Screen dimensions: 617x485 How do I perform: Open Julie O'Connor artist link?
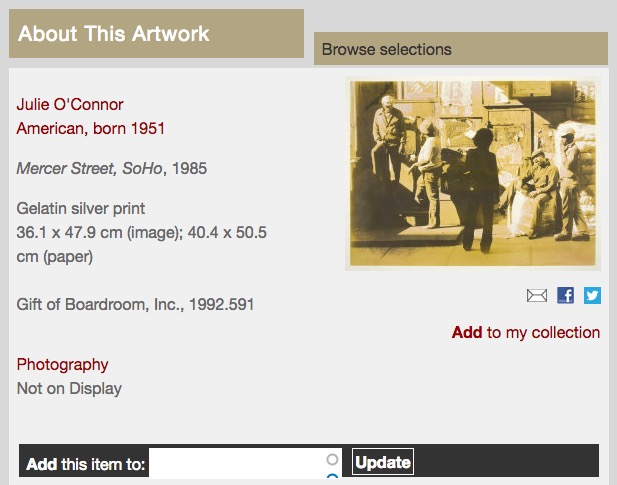tap(70, 105)
